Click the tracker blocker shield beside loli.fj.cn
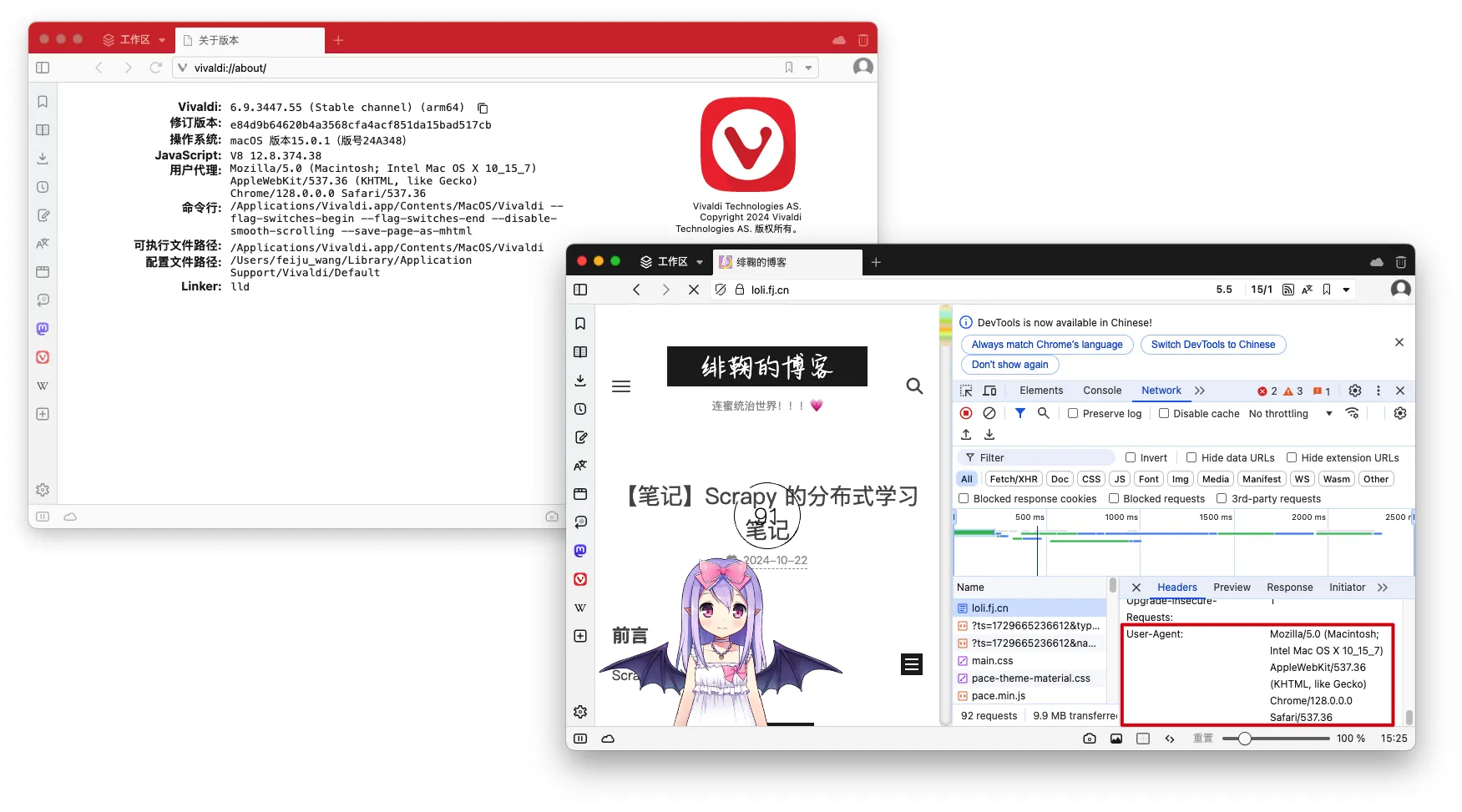The width and height of the screenshot is (1462, 812). click(x=721, y=290)
